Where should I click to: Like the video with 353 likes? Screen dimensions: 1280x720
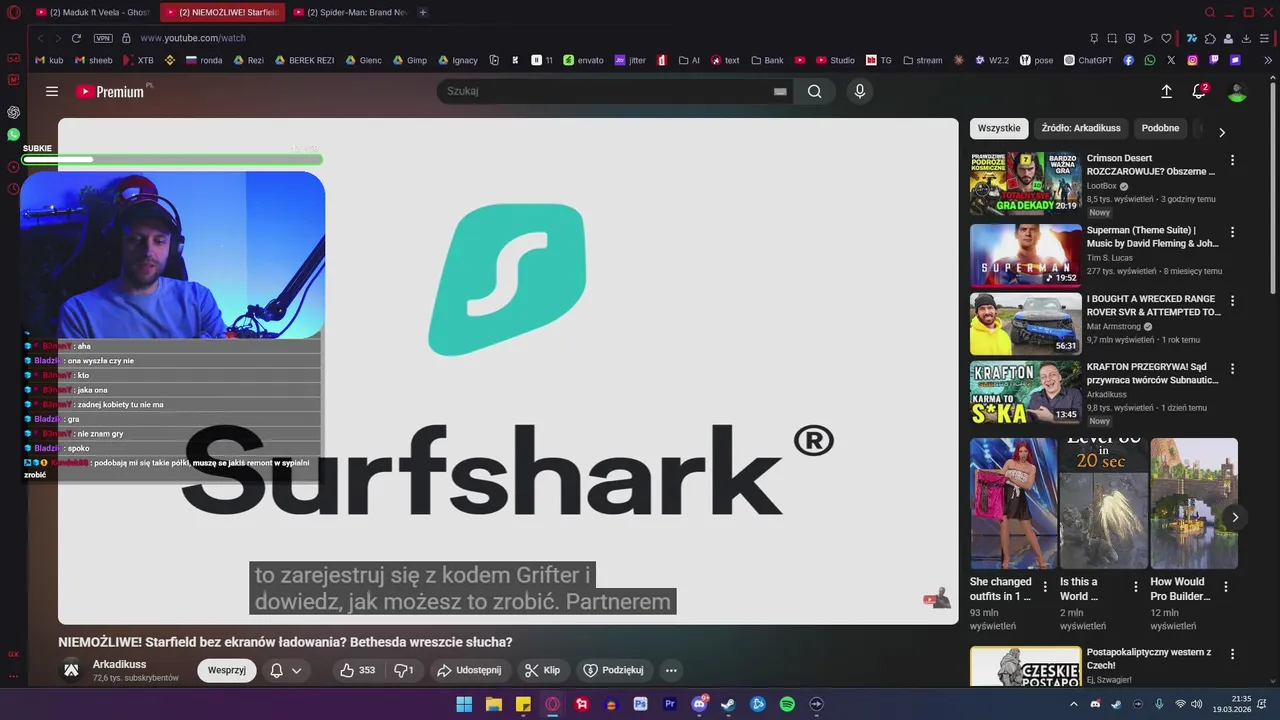click(x=357, y=670)
